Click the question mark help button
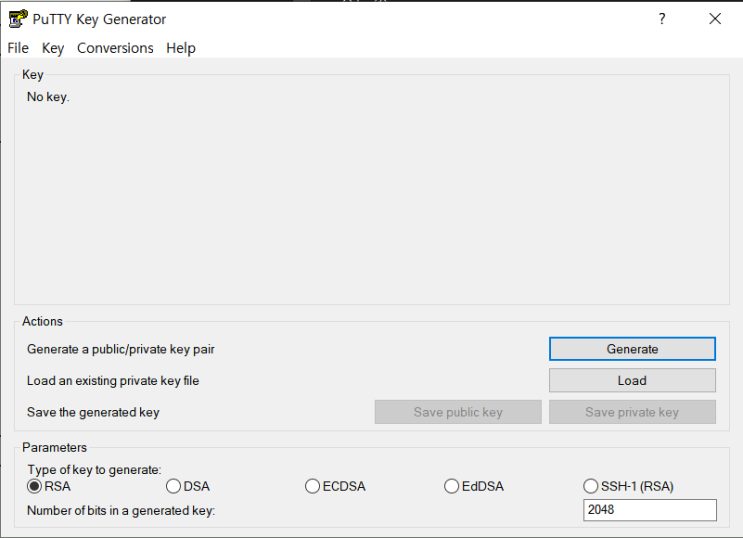 pyautogui.click(x=662, y=19)
